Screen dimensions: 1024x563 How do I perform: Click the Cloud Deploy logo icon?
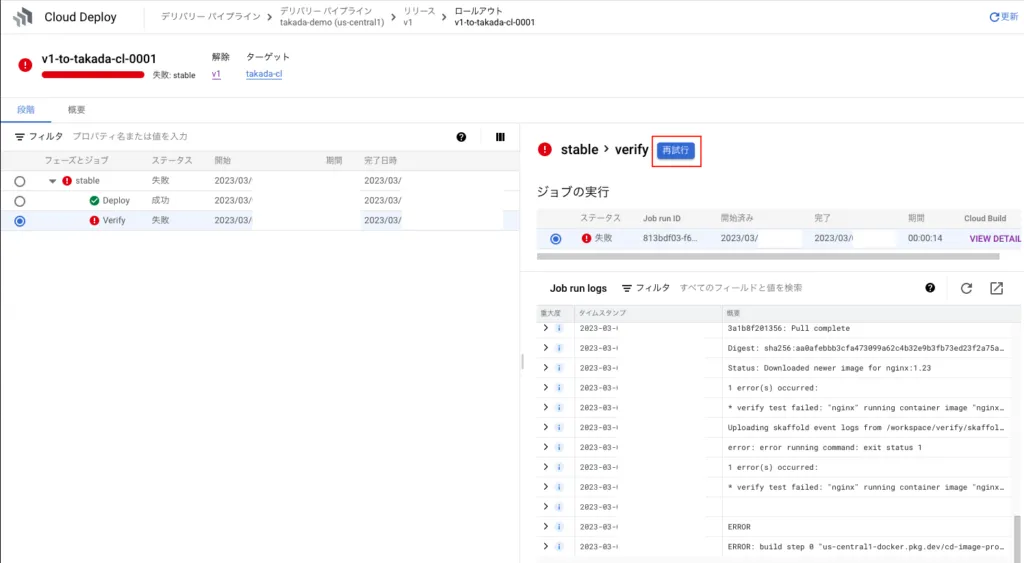tap(23, 17)
